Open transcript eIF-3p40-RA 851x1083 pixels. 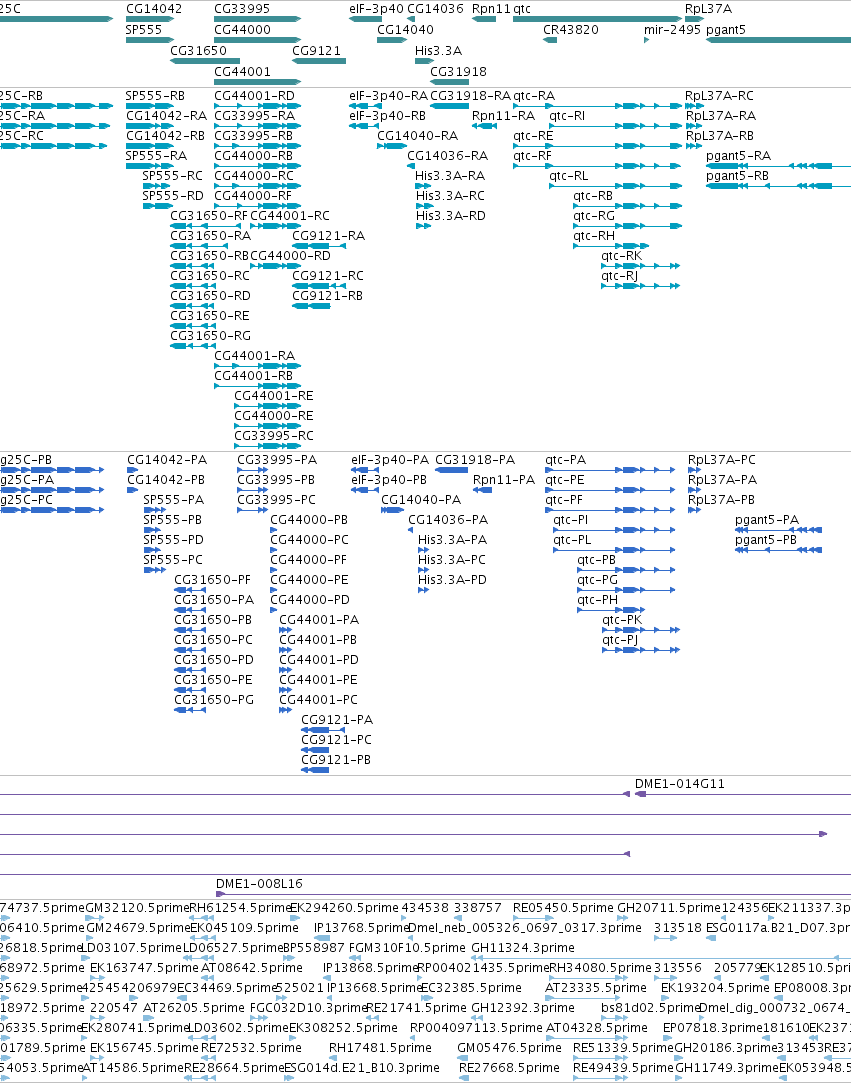[388, 96]
